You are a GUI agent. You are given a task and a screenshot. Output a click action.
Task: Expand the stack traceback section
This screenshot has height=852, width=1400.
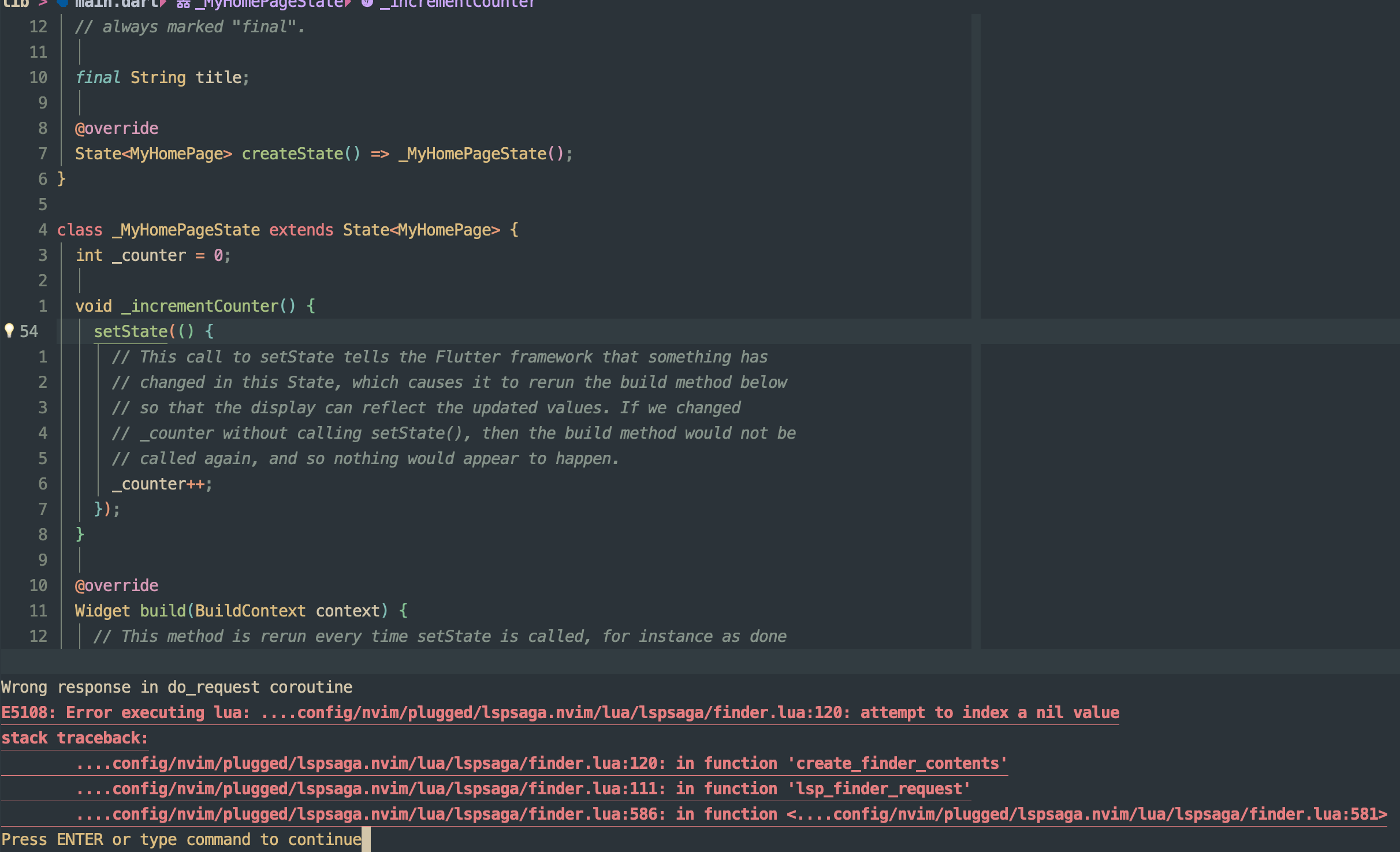click(75, 737)
